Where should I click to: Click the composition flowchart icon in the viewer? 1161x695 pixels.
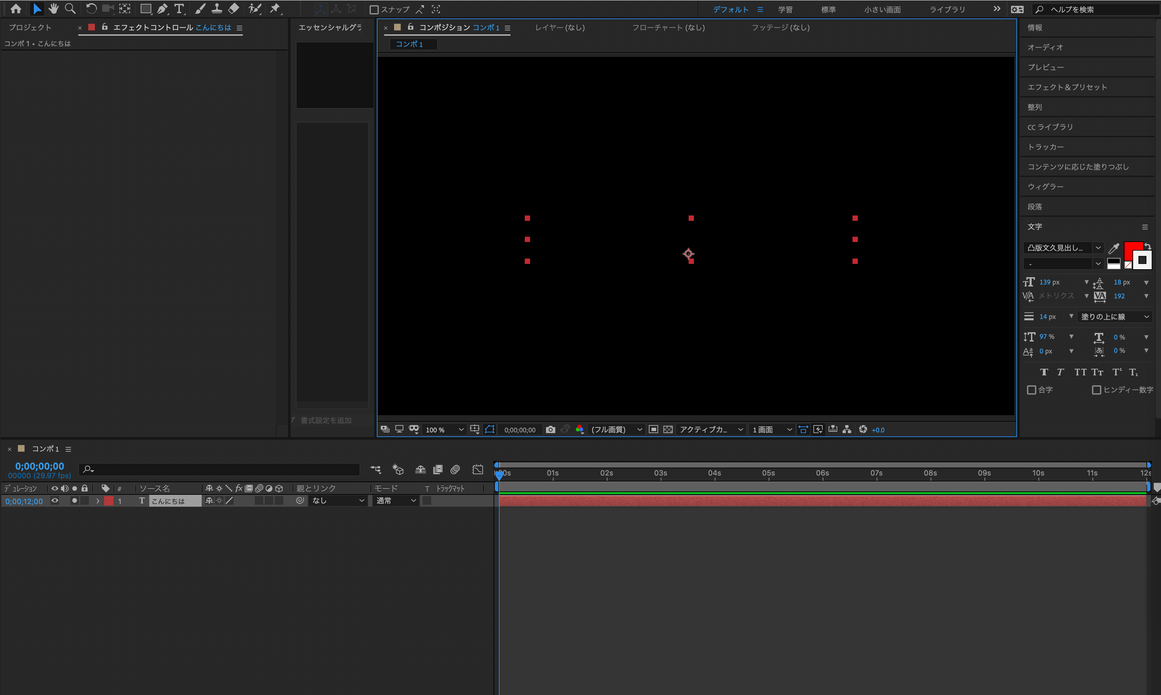tap(848, 429)
